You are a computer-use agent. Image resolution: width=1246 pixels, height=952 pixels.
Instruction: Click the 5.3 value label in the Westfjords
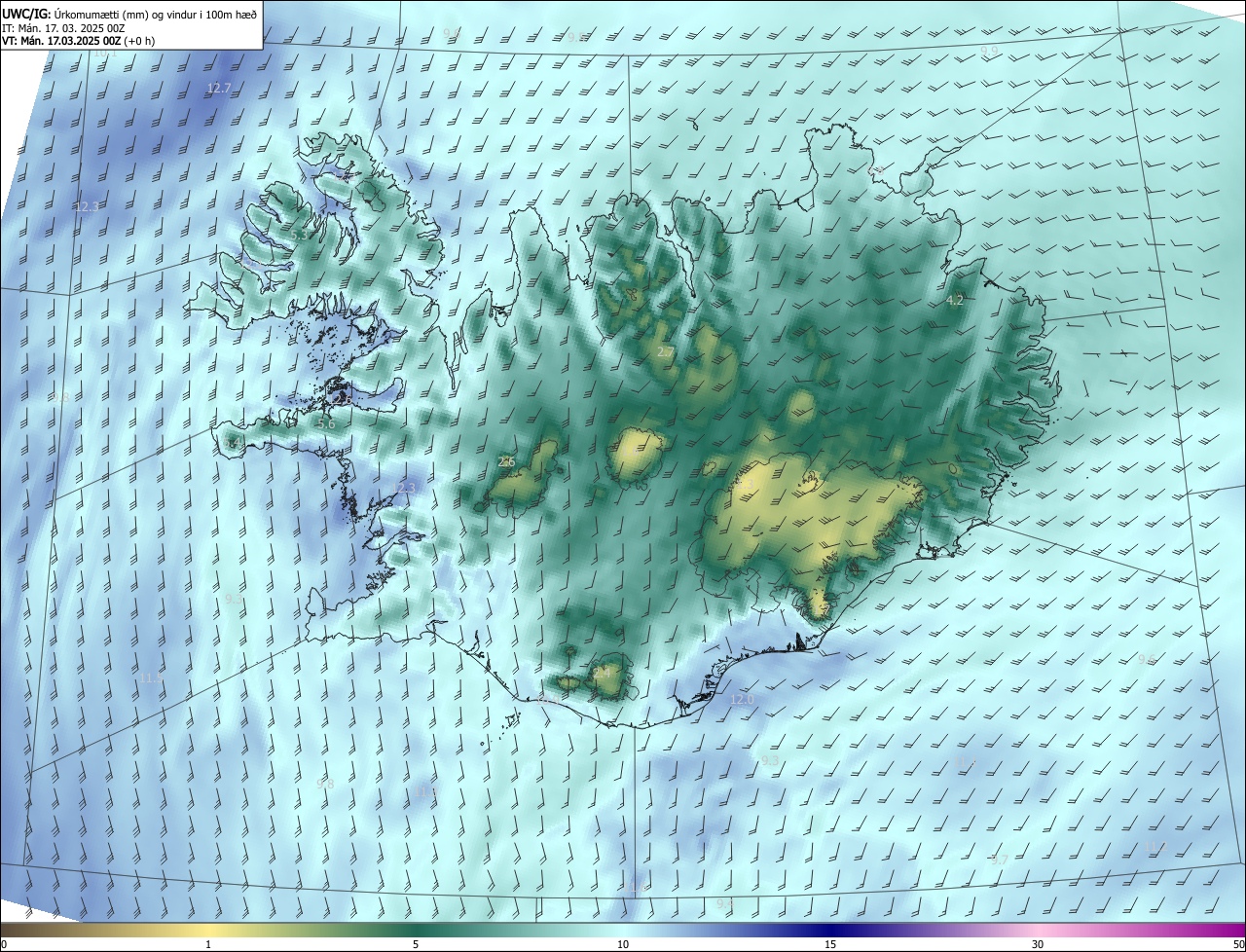298,236
